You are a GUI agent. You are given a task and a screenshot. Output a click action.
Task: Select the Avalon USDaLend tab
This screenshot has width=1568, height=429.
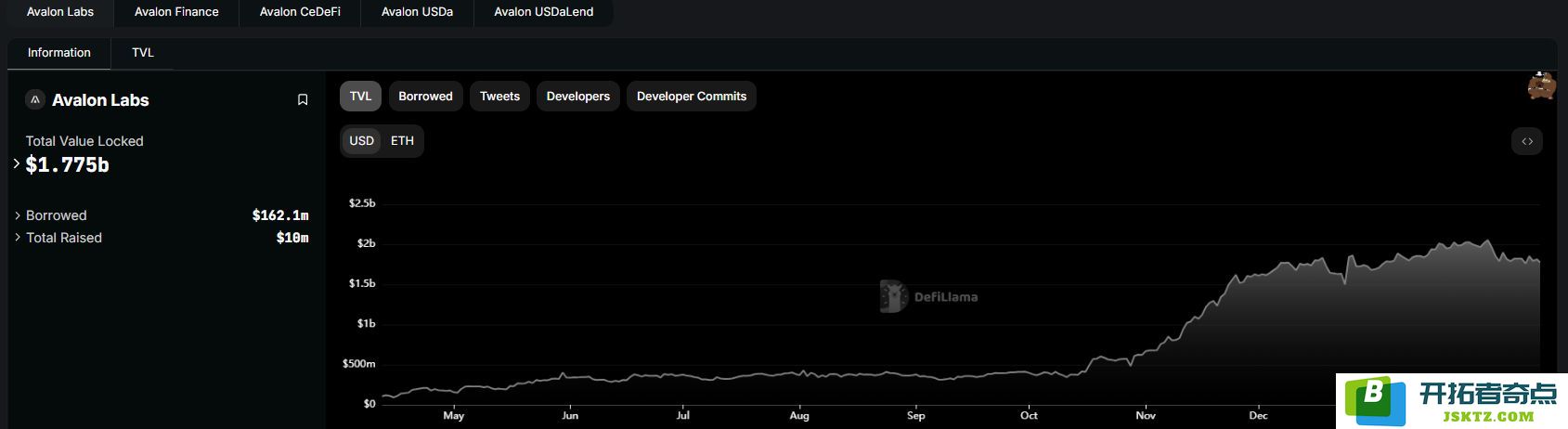tap(543, 12)
